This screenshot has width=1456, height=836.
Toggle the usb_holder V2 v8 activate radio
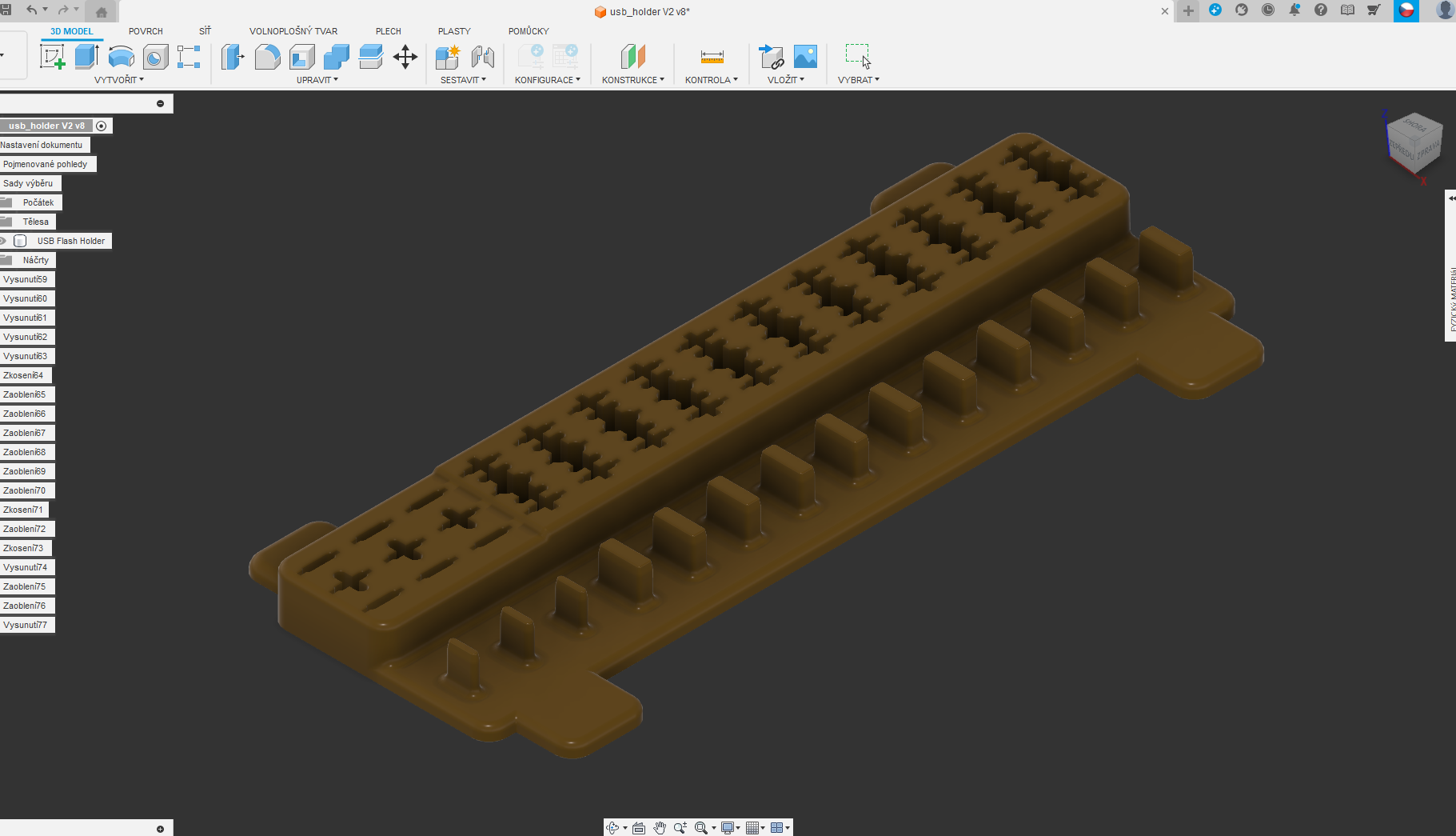102,126
